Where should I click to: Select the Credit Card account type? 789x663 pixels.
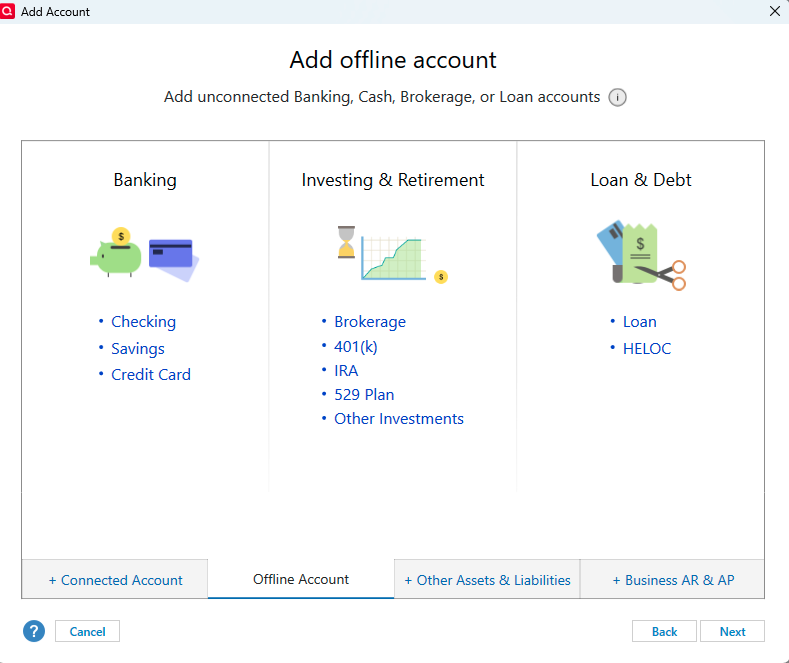click(x=151, y=375)
